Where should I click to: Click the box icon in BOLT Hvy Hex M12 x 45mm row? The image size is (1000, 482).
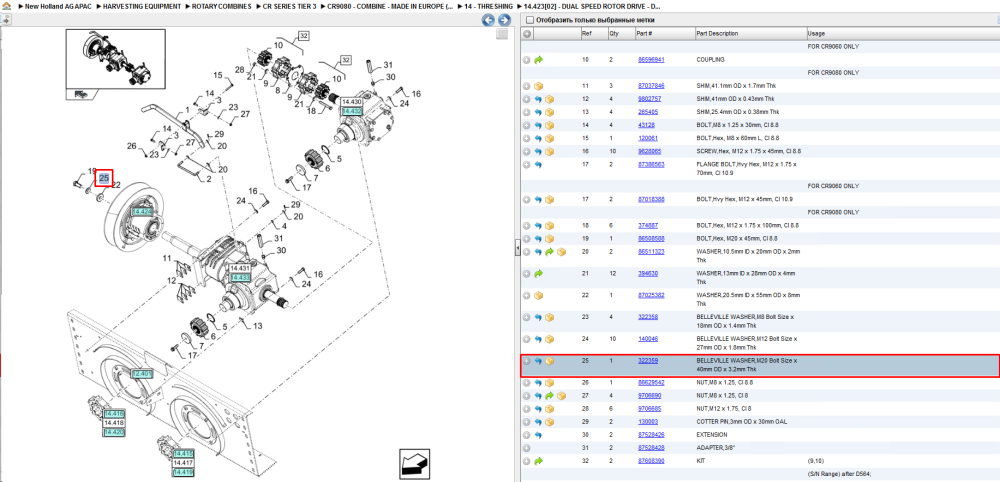(549, 200)
